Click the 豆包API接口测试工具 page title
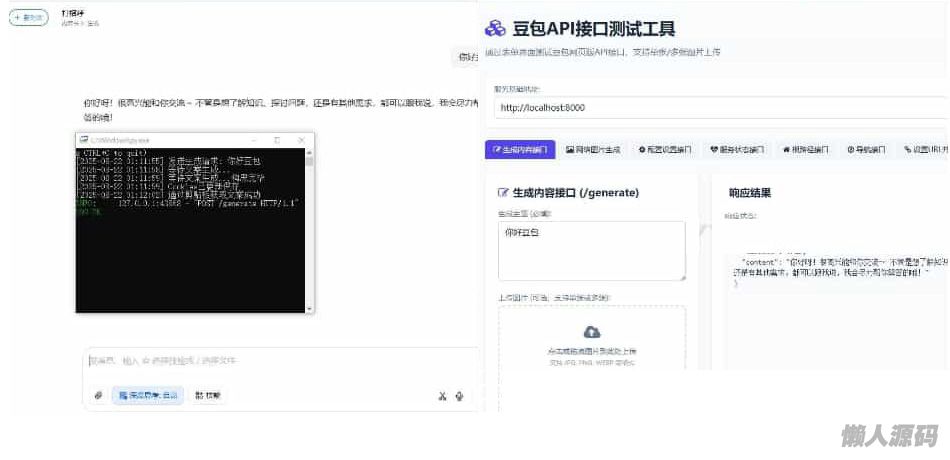This screenshot has height=460, width=950. click(x=594, y=28)
